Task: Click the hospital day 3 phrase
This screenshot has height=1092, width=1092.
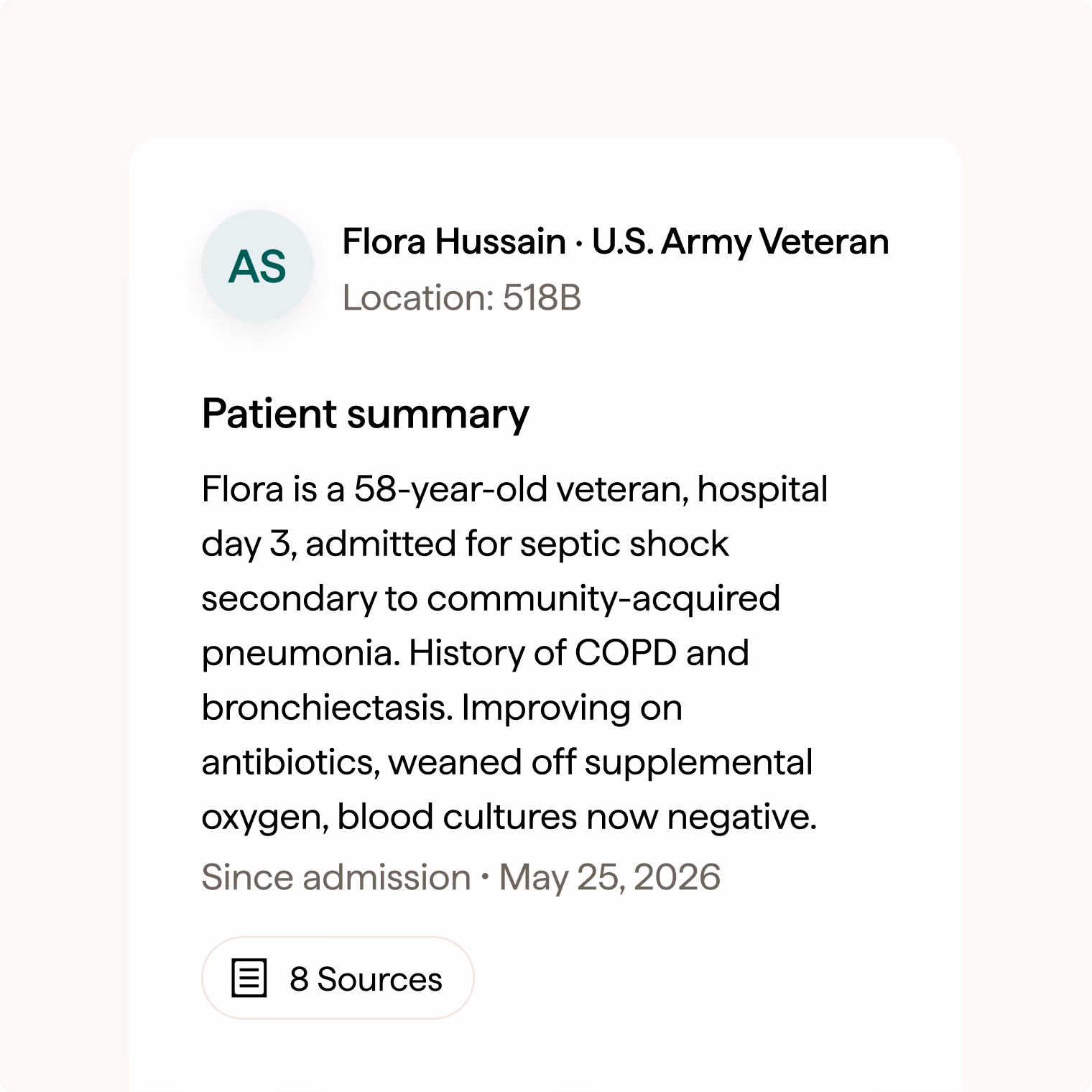Action: click(x=762, y=489)
